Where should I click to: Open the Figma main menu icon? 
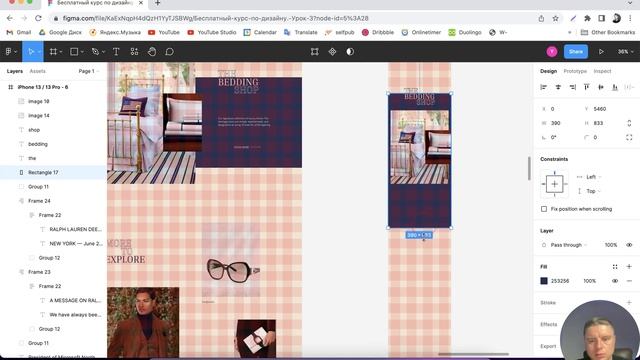point(9,52)
